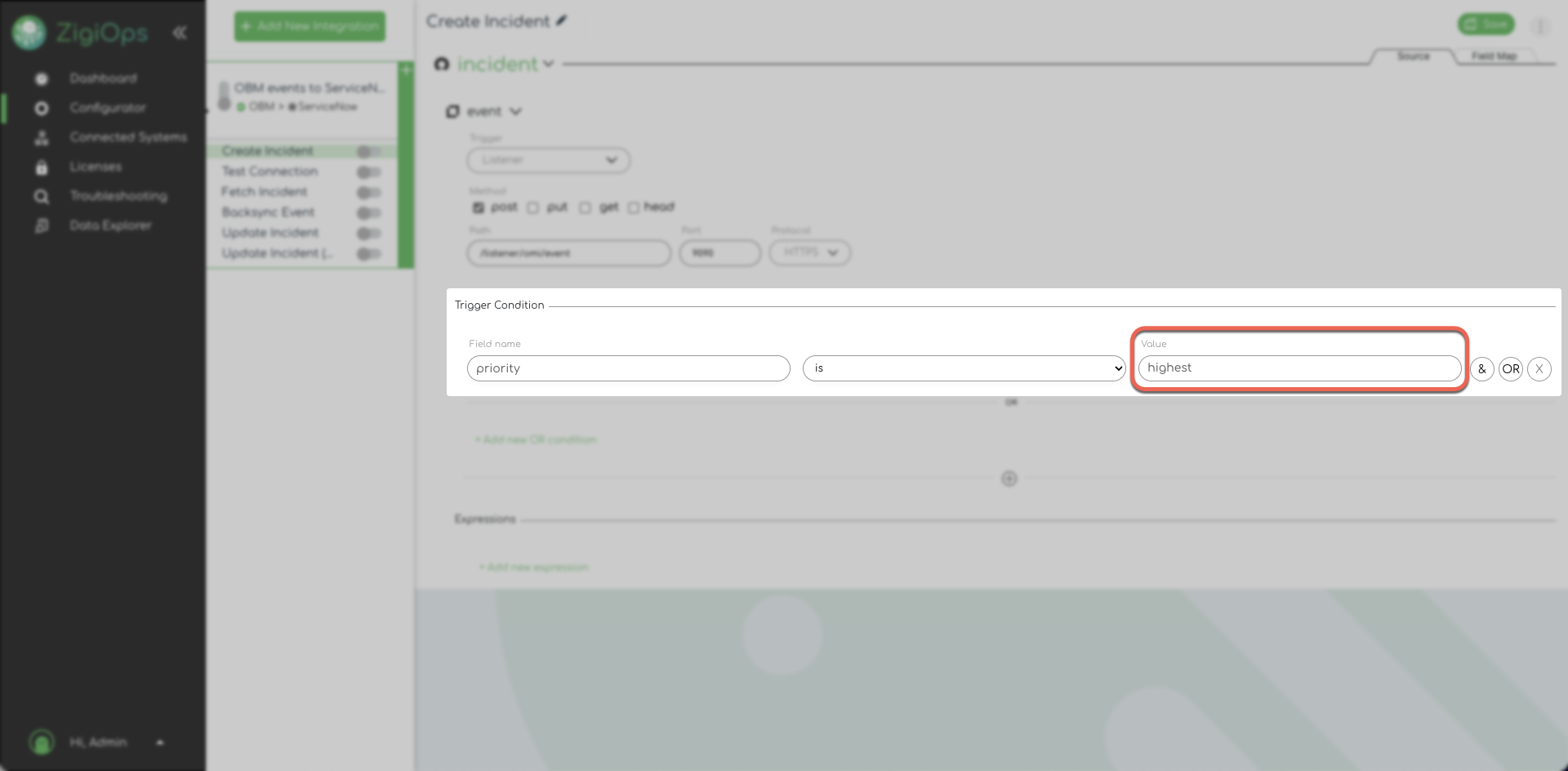Toggle the Create Incident switch

click(x=368, y=152)
